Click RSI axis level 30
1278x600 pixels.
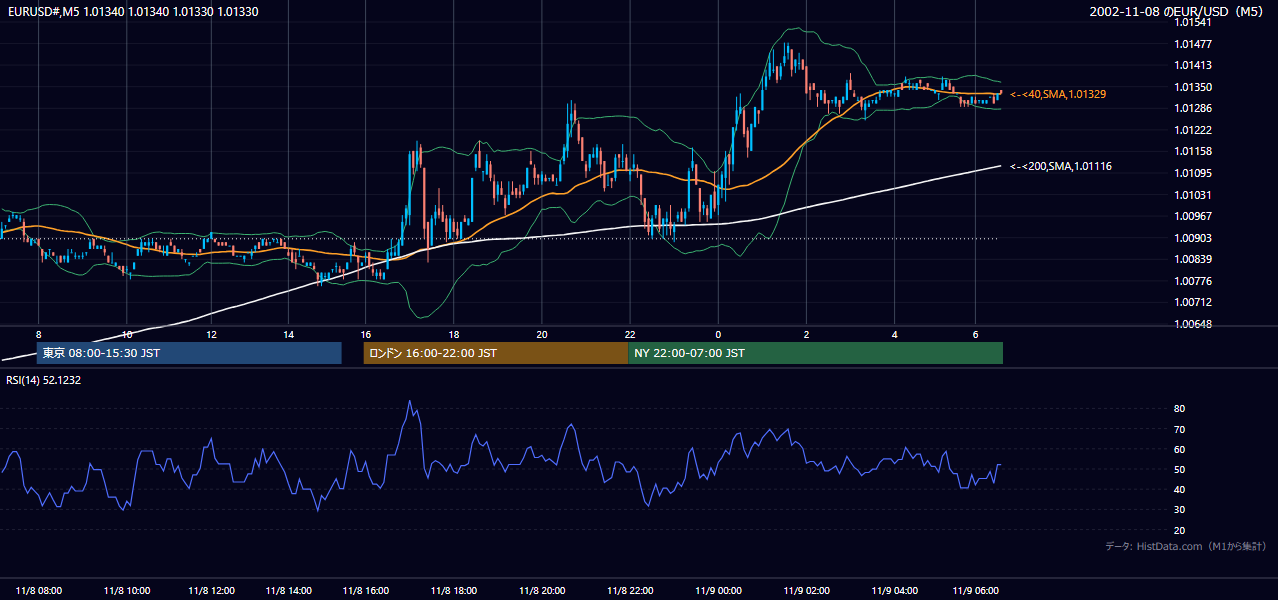[1180, 510]
